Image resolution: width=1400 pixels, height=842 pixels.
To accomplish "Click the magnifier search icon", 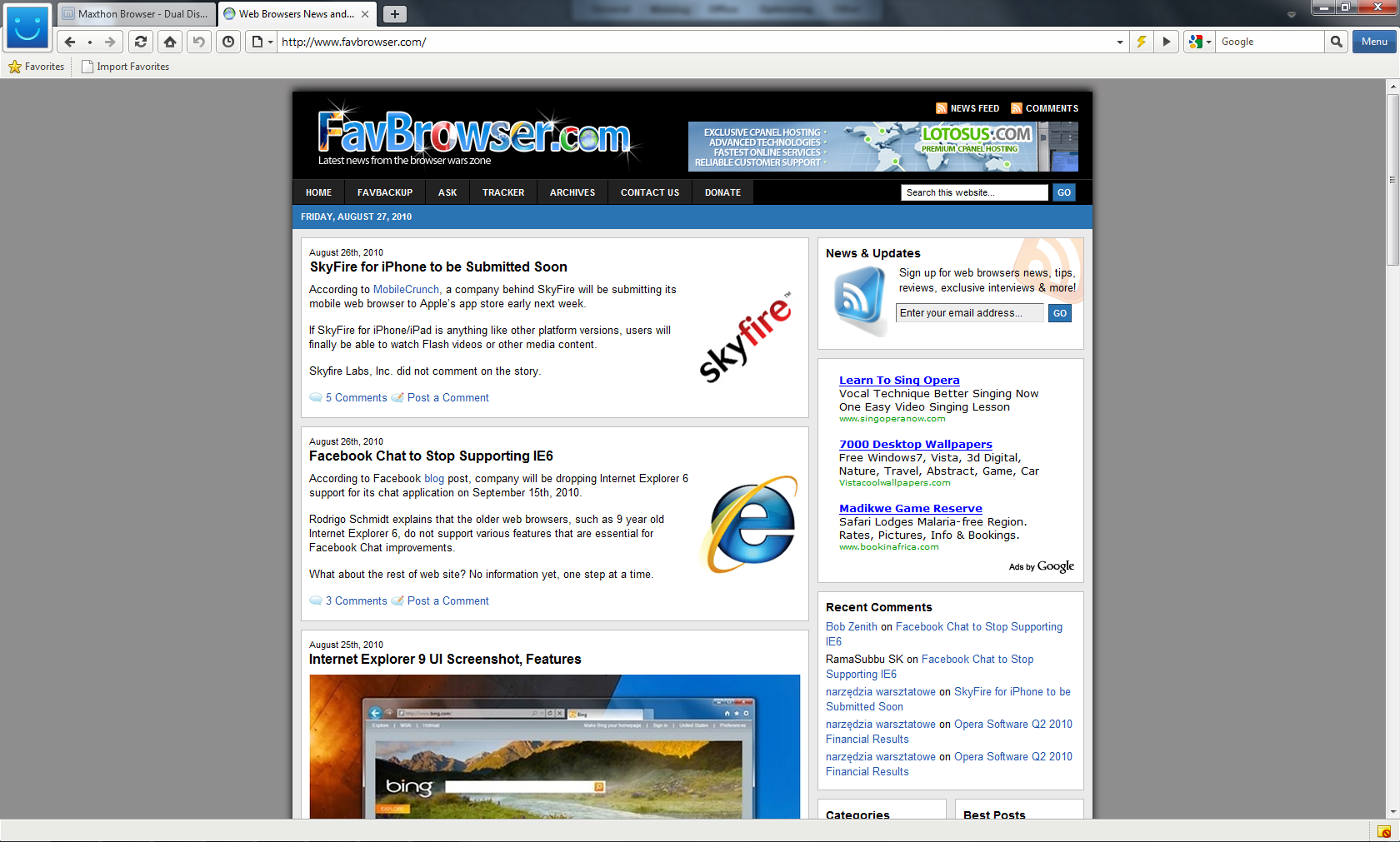I will click(1337, 42).
